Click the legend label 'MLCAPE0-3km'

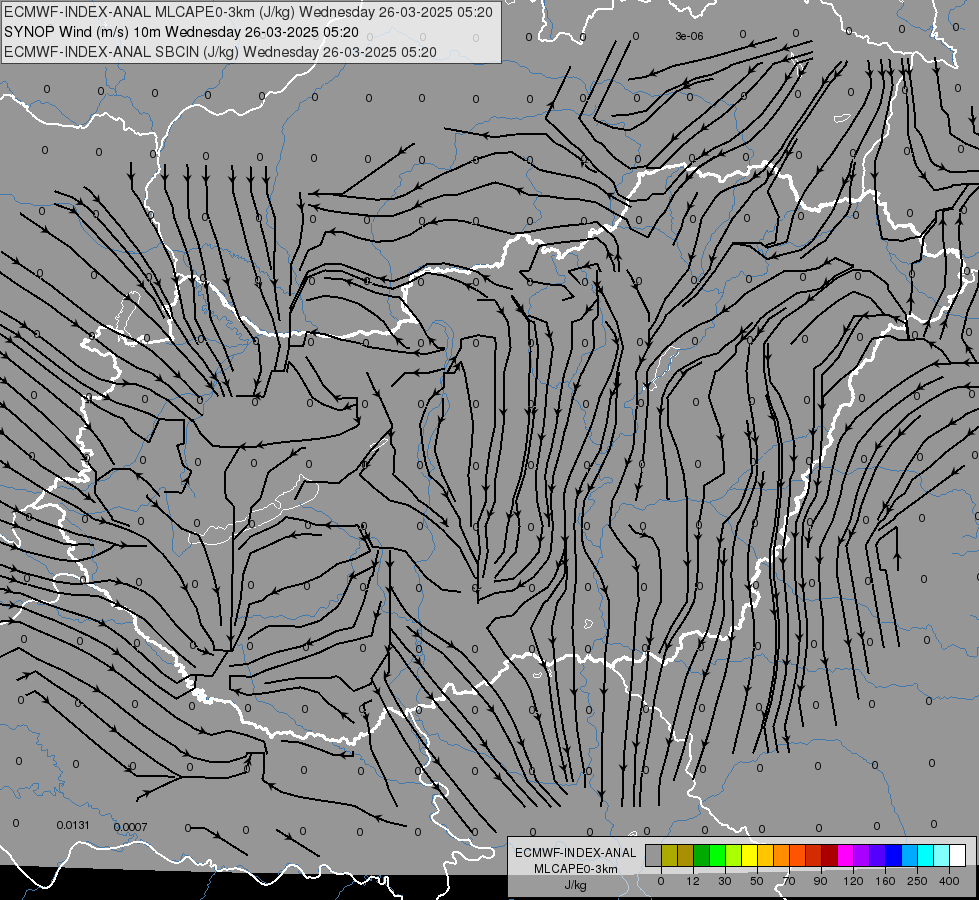tap(576, 869)
